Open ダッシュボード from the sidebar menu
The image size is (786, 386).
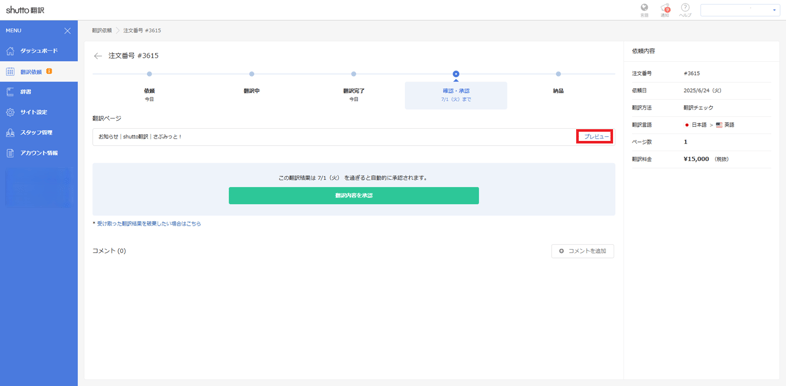(x=39, y=51)
